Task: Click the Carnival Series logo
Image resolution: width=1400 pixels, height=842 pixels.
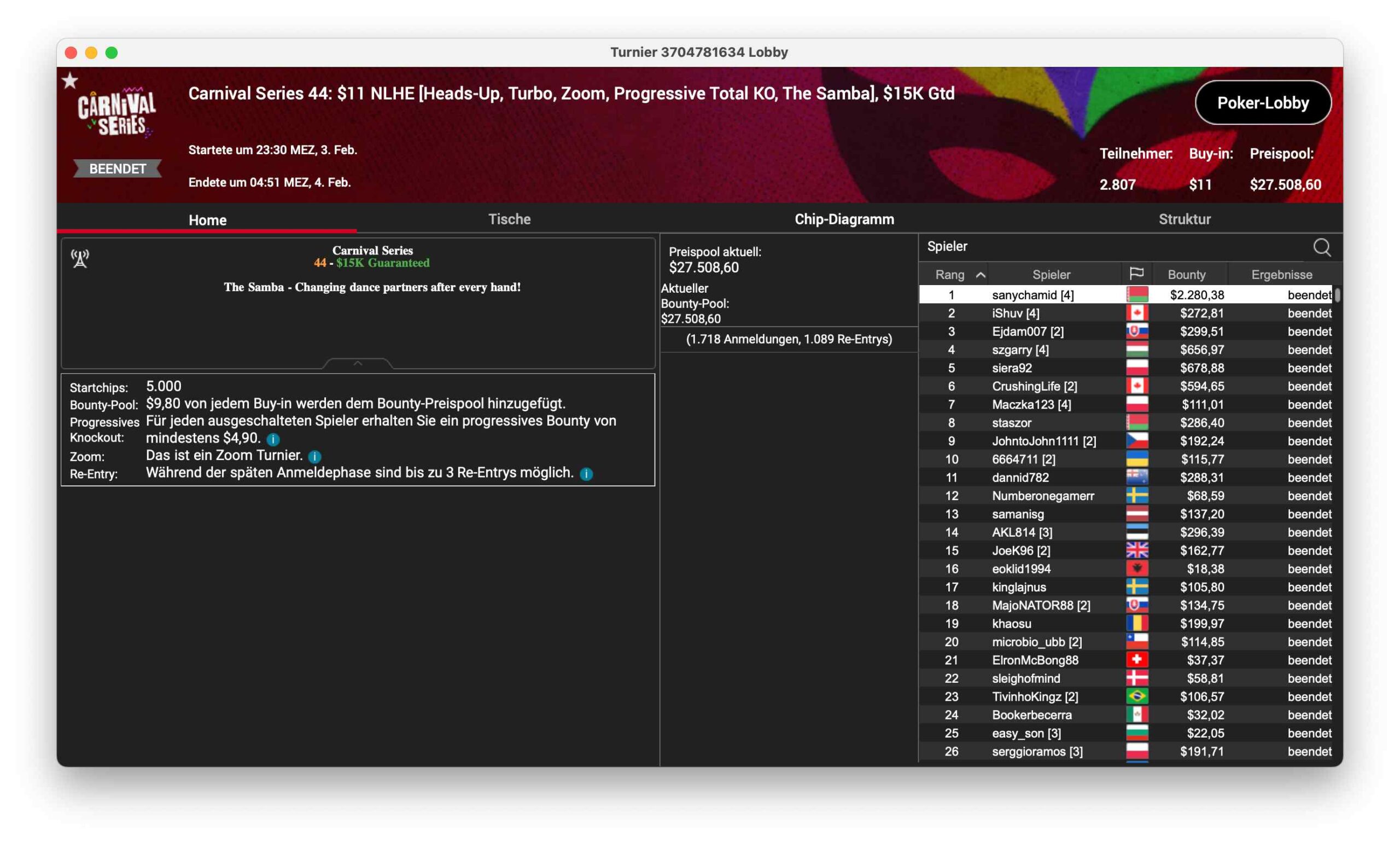Action: [117, 112]
